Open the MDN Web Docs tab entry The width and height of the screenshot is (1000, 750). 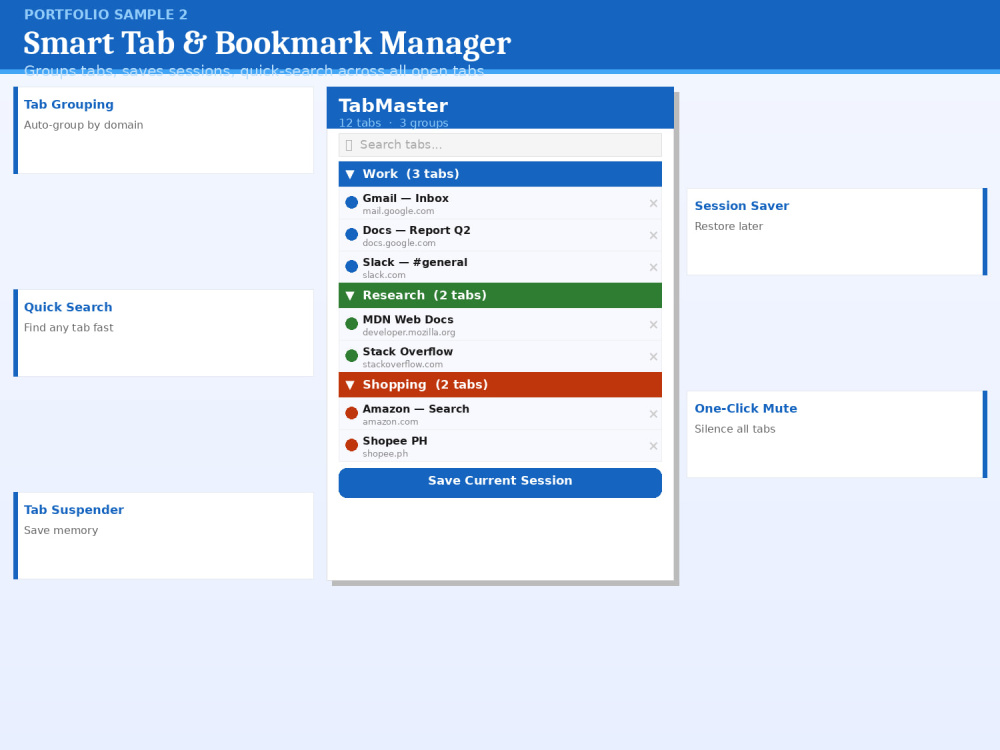500,325
